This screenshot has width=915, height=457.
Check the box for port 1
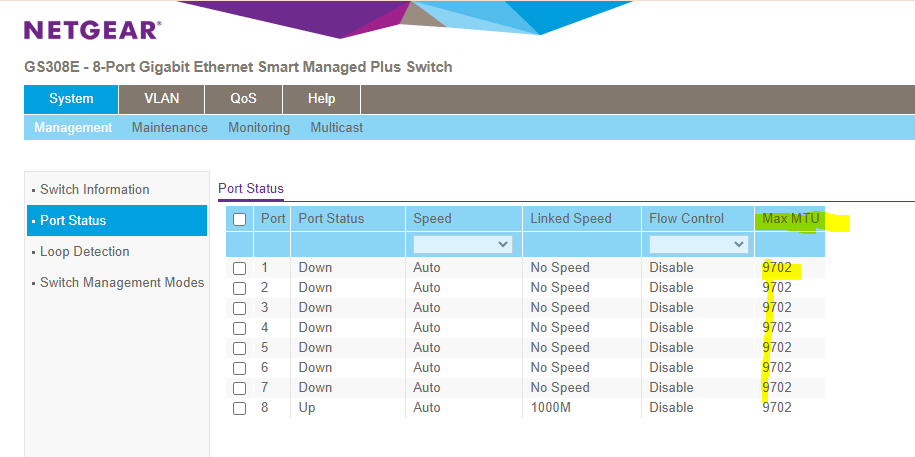pyautogui.click(x=239, y=268)
